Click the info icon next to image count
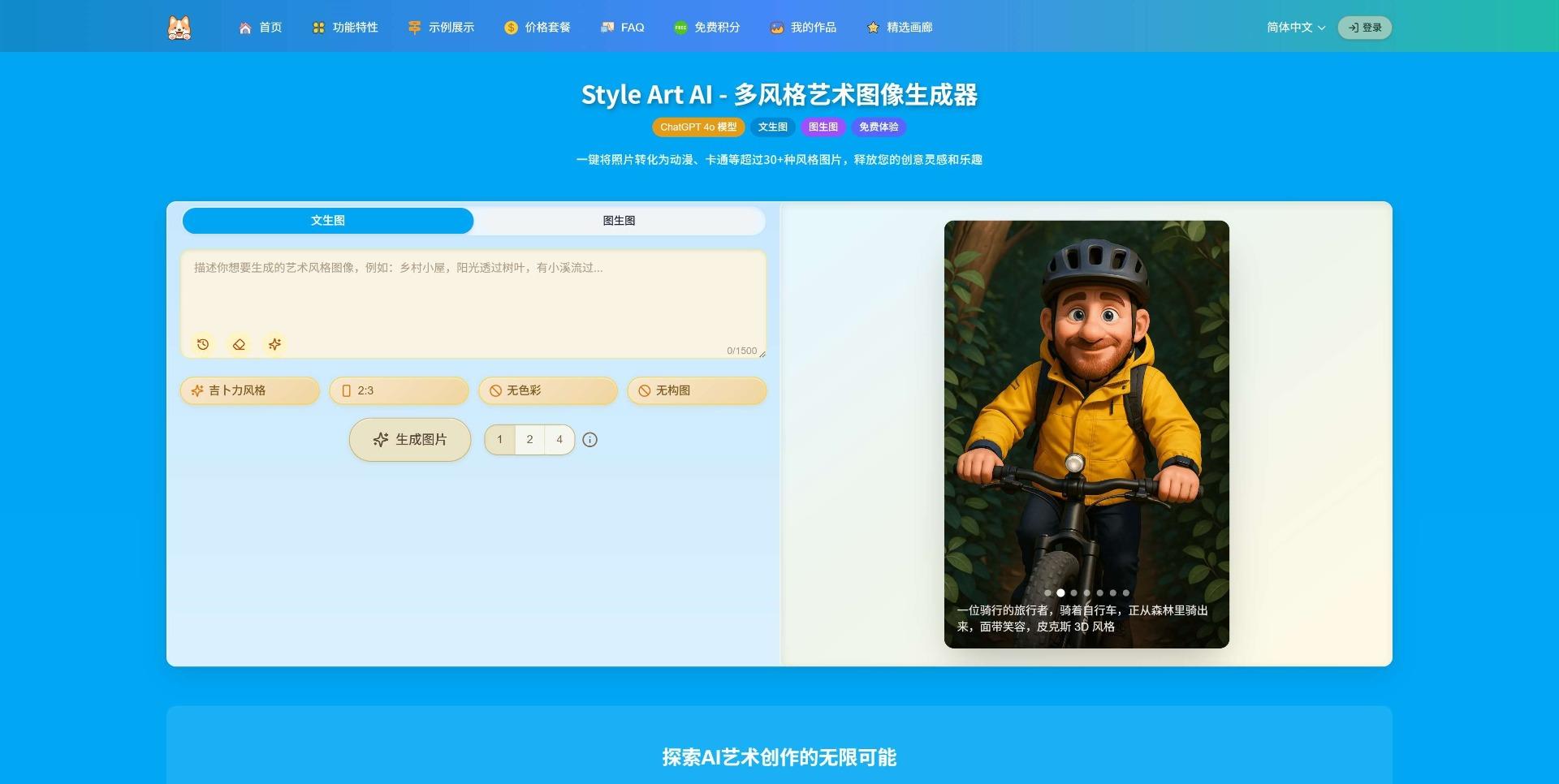Image resolution: width=1559 pixels, height=784 pixels. click(590, 440)
